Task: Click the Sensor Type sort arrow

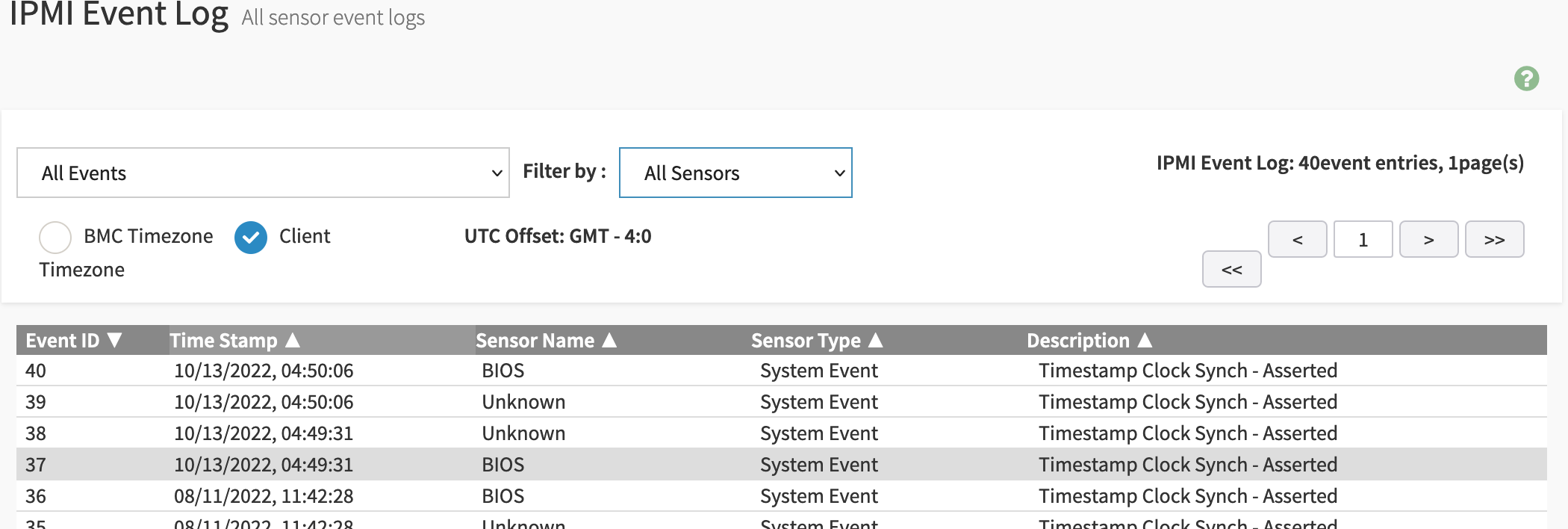Action: [876, 341]
